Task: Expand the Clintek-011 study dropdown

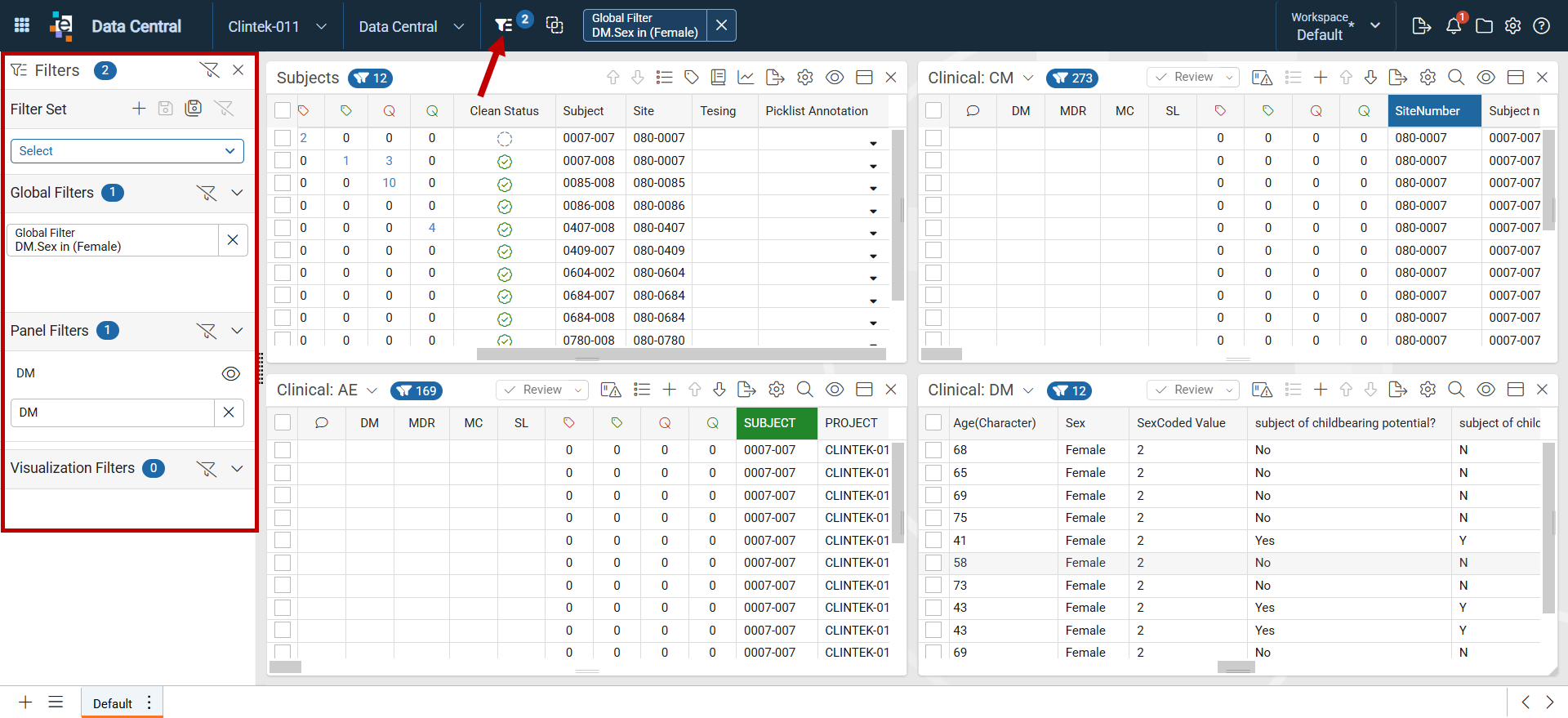Action: 278,26
